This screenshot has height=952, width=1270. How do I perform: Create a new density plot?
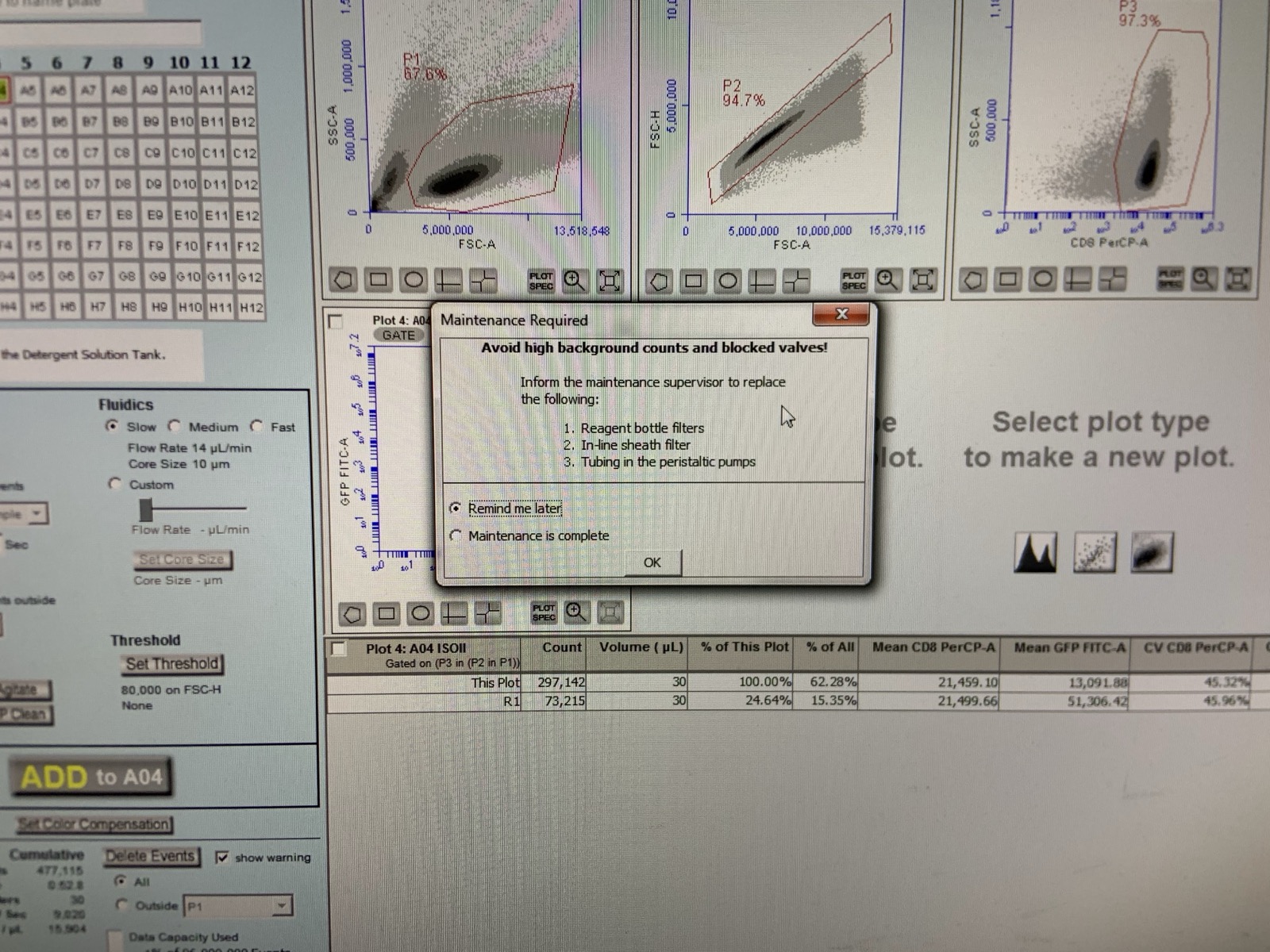coord(1152,552)
